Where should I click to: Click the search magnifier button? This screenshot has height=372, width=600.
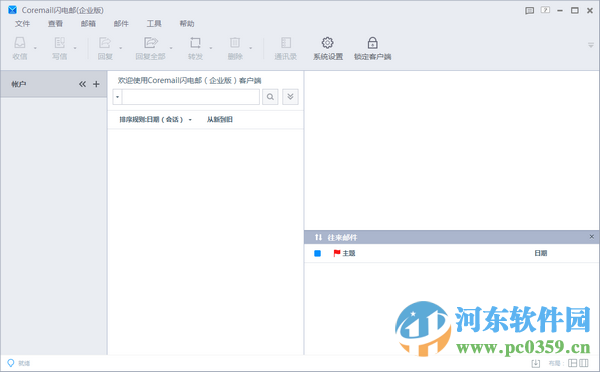tap(270, 97)
